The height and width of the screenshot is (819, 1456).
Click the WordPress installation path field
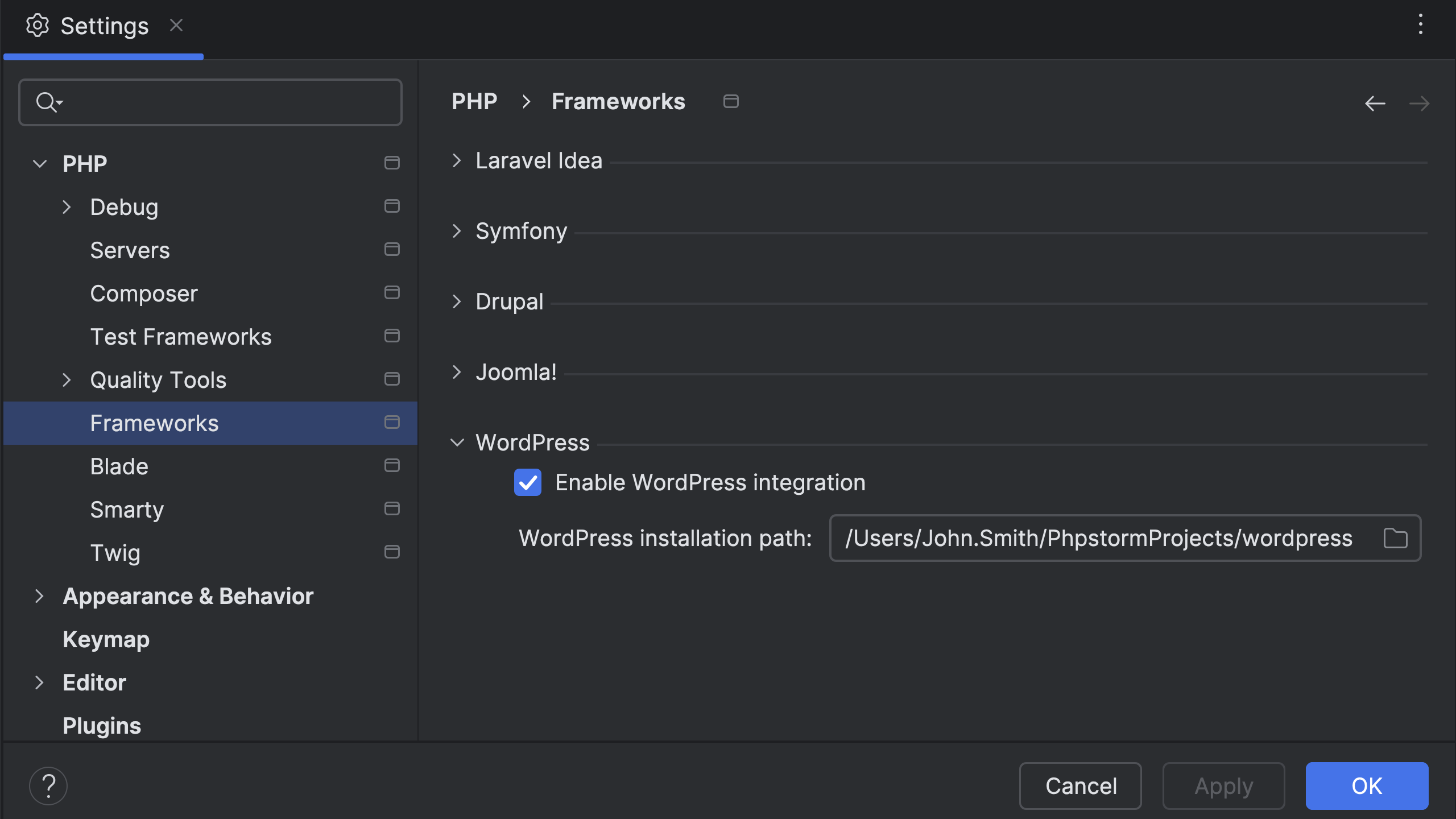click(x=1098, y=538)
